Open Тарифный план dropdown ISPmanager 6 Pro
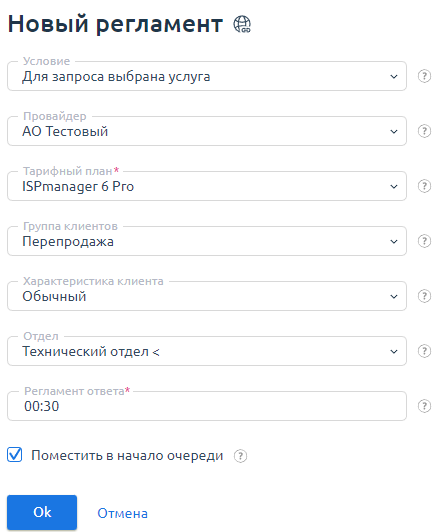The image size is (448, 532). click(x=207, y=186)
